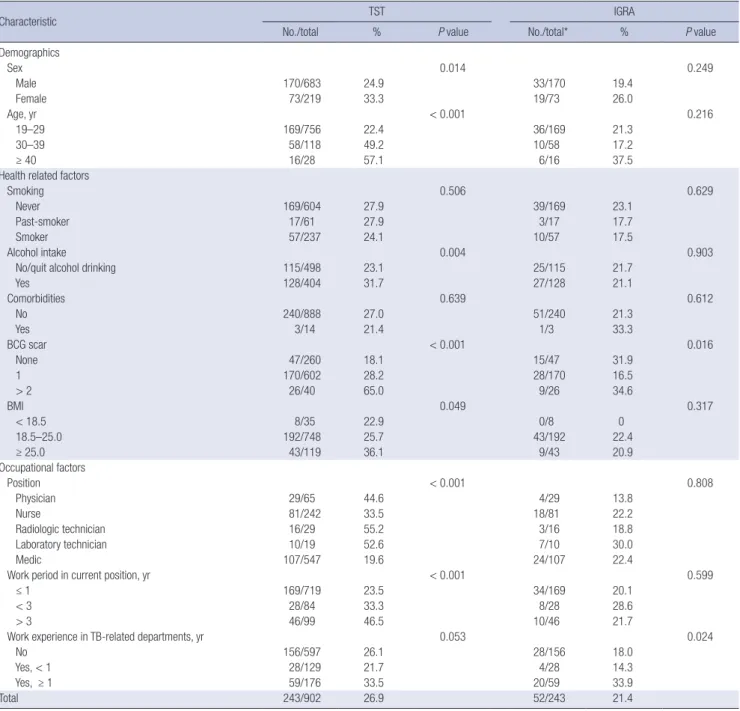Select the IGRA P value '0.024'
Screen dimensions: 740x711
[700, 637]
